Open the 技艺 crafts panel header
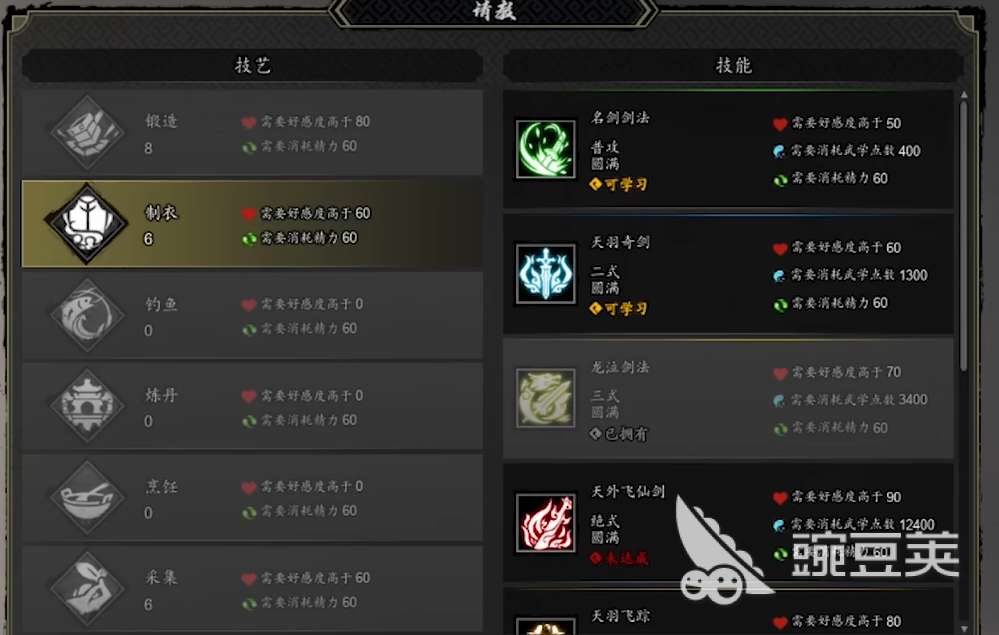 tap(252, 65)
